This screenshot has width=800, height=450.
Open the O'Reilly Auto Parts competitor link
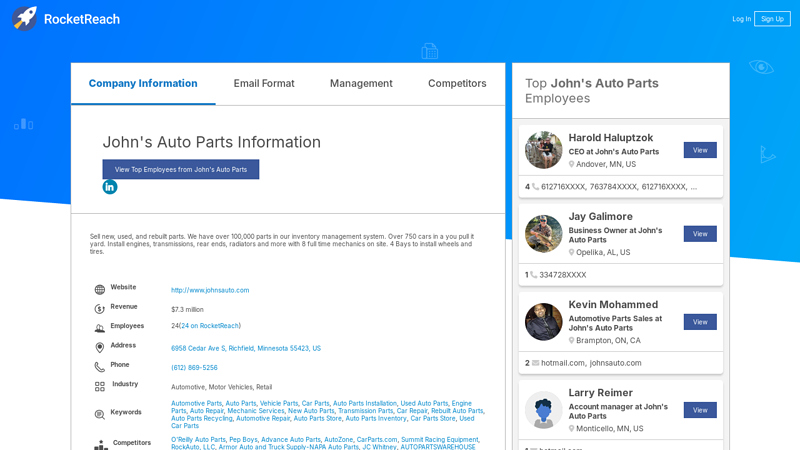point(198,440)
